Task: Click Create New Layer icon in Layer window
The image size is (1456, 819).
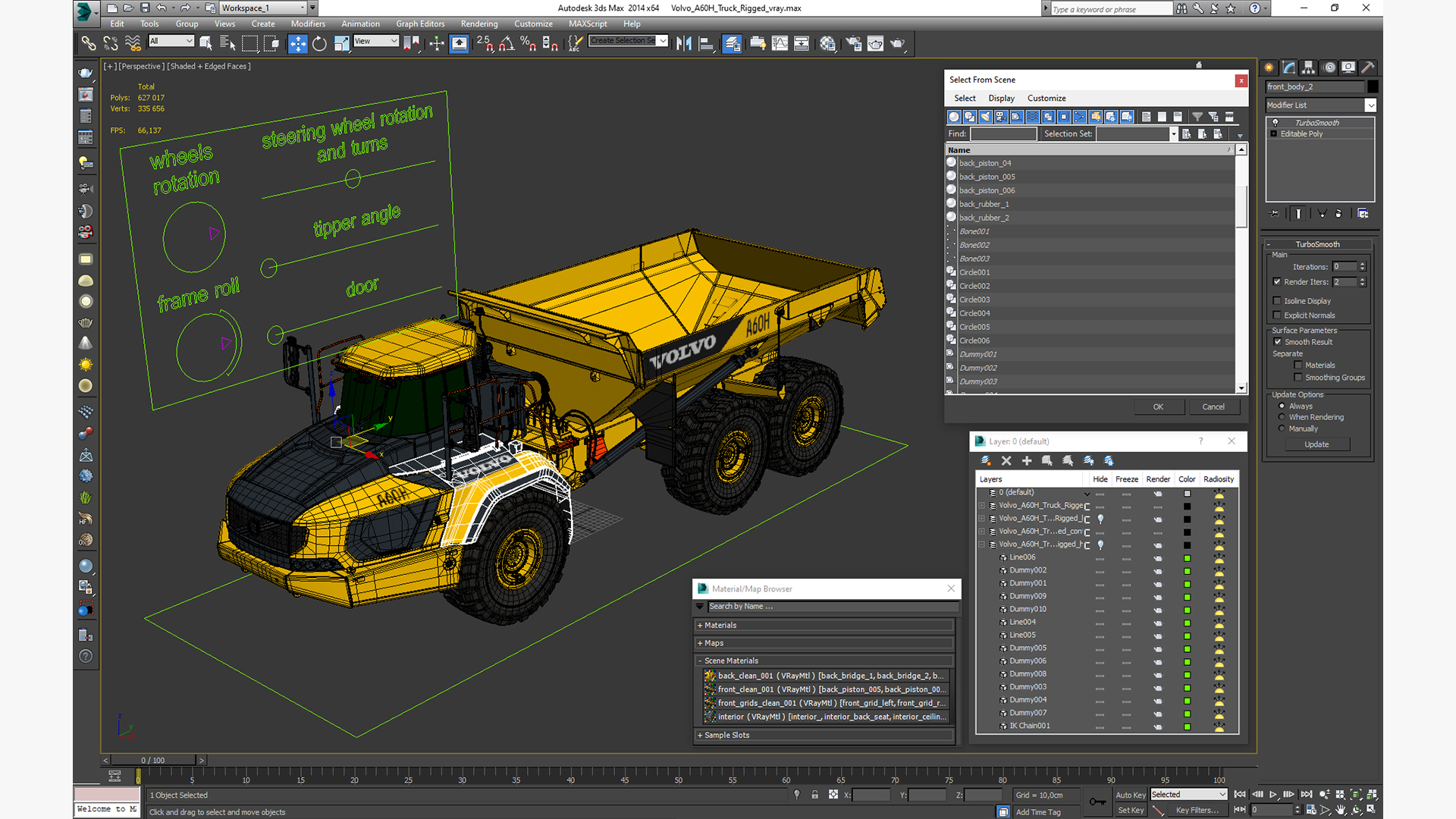Action: click(986, 460)
